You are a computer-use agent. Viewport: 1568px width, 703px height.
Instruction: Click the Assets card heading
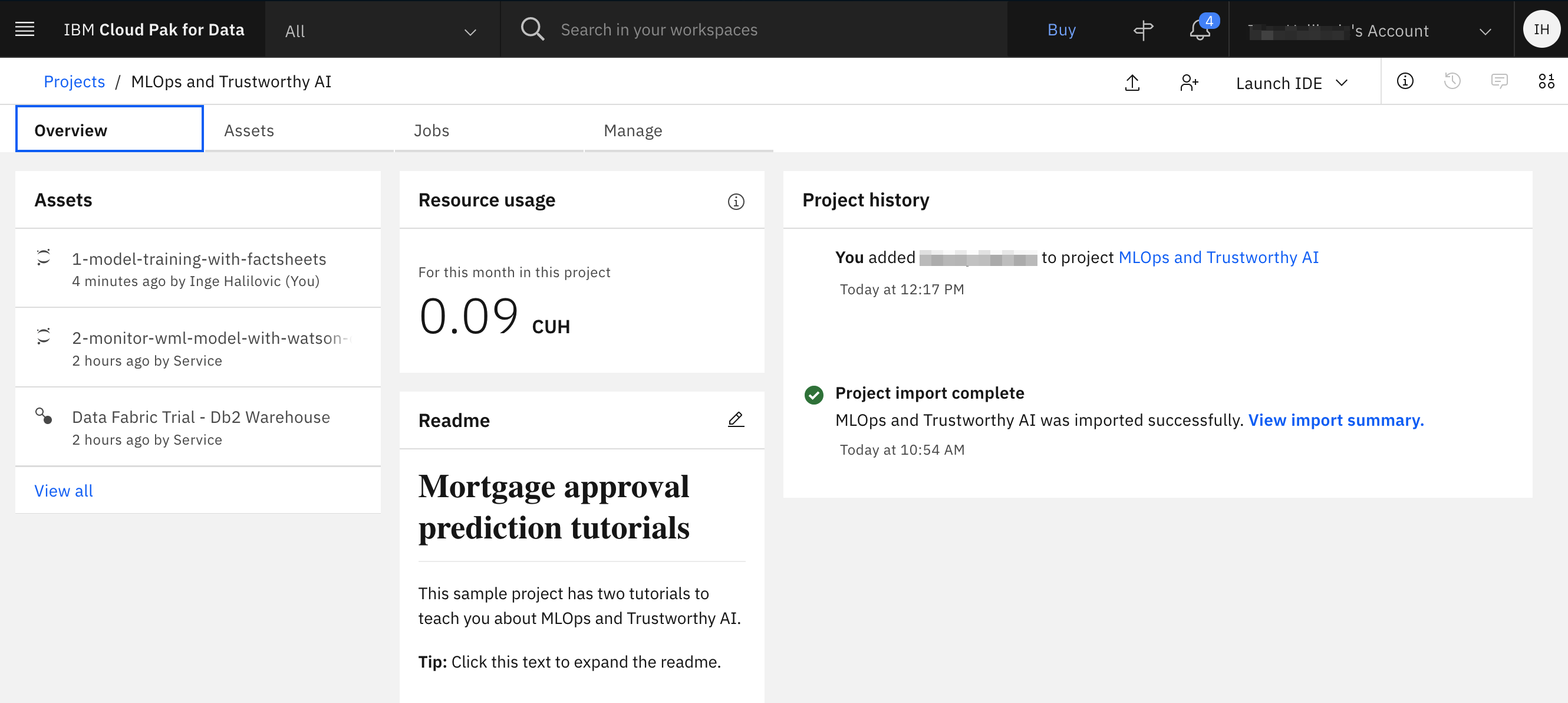[x=63, y=200]
